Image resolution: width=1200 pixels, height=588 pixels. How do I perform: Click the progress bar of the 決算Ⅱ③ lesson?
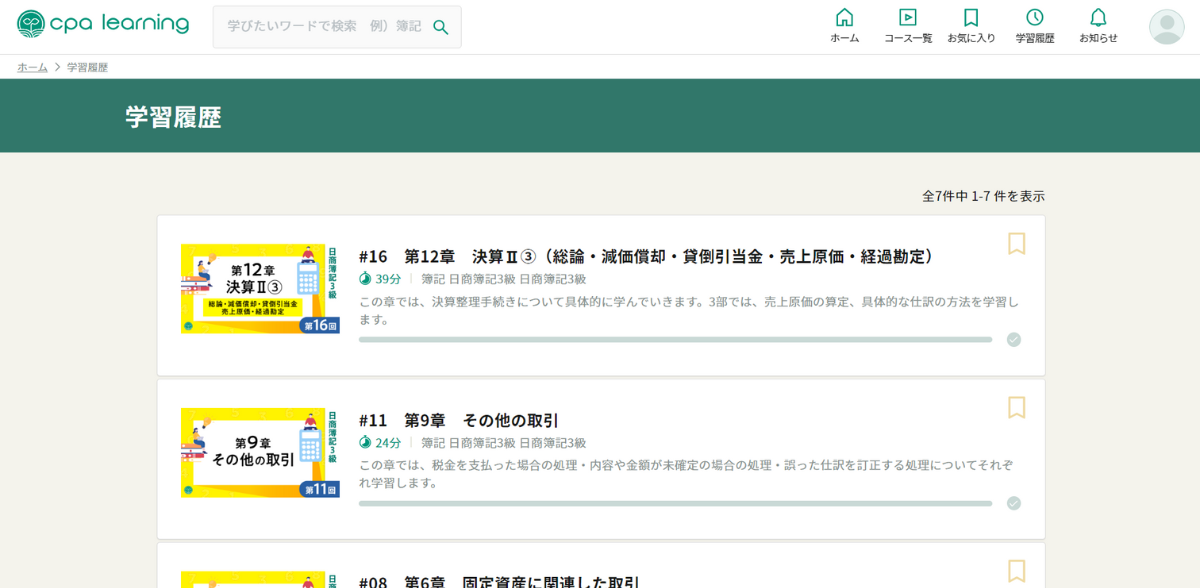676,340
